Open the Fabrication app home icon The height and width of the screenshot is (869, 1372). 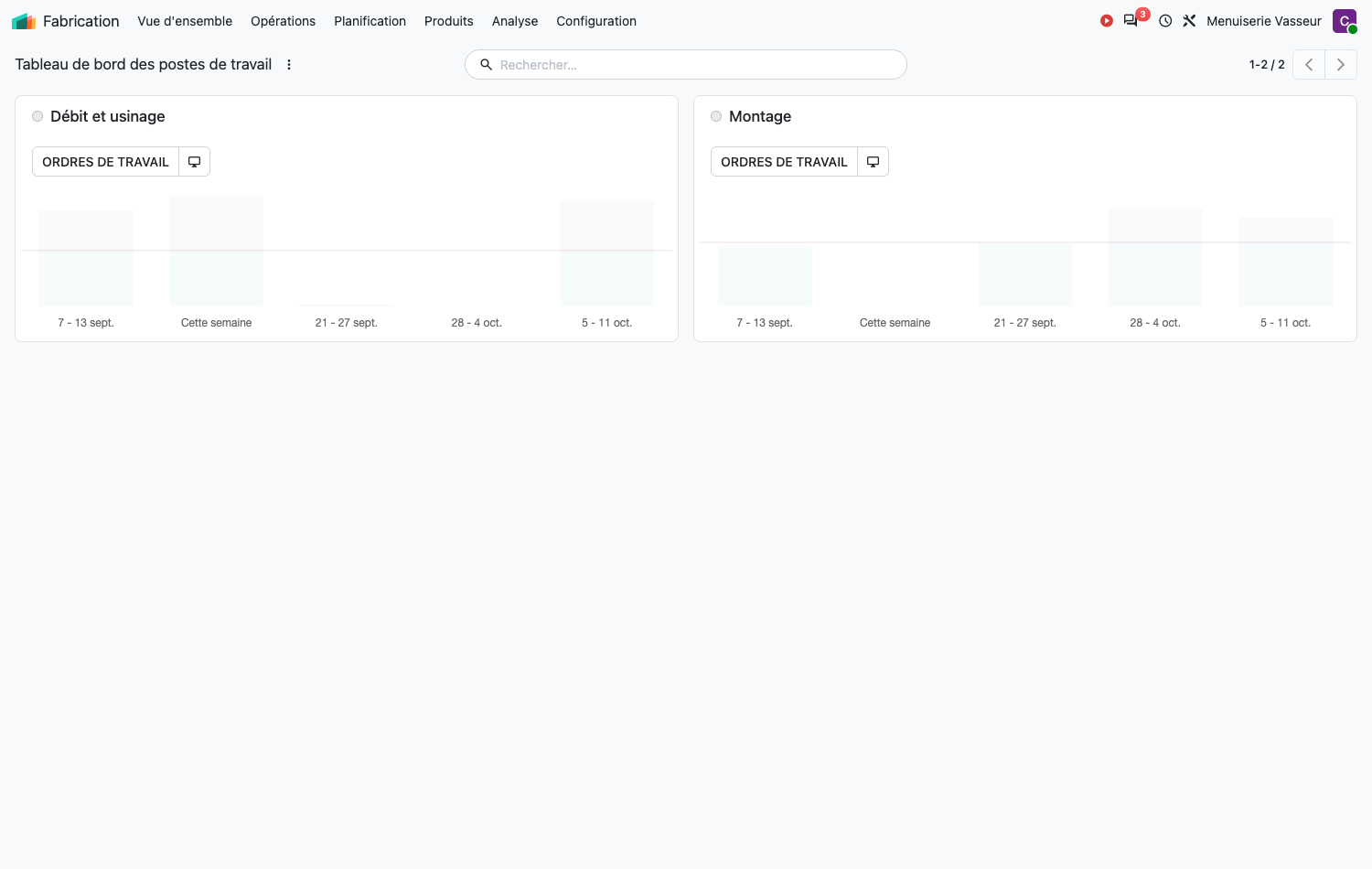[24, 21]
